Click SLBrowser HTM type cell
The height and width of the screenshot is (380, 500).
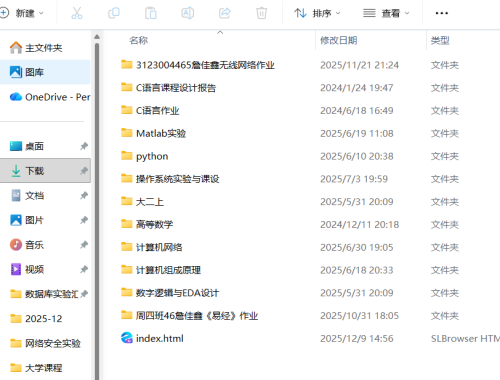click(465, 339)
